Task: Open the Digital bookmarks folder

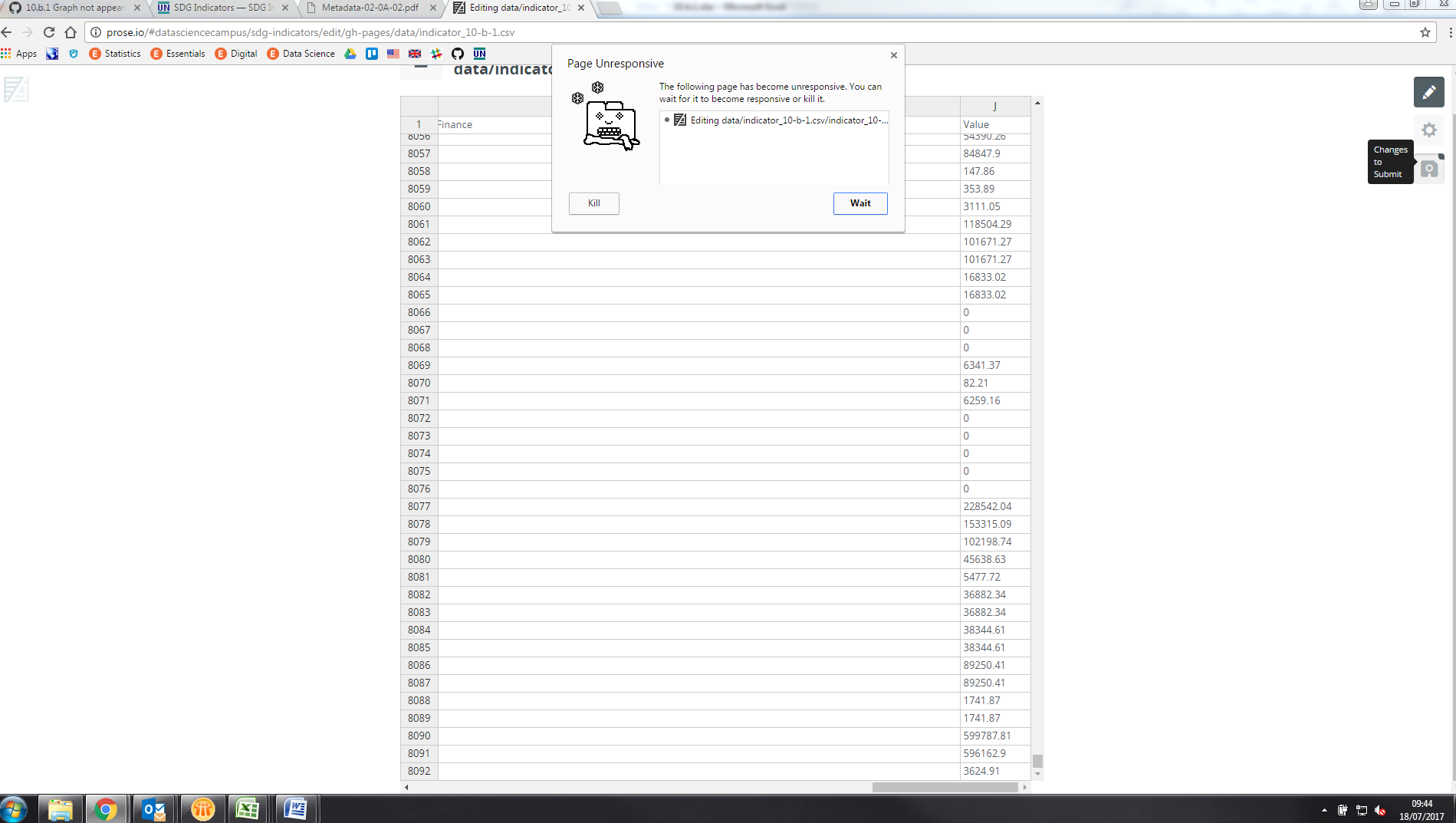Action: [236, 54]
